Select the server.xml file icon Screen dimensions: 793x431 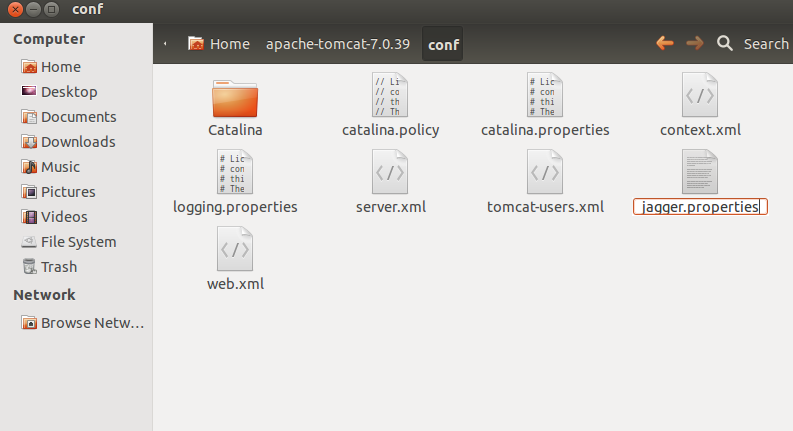pos(390,171)
